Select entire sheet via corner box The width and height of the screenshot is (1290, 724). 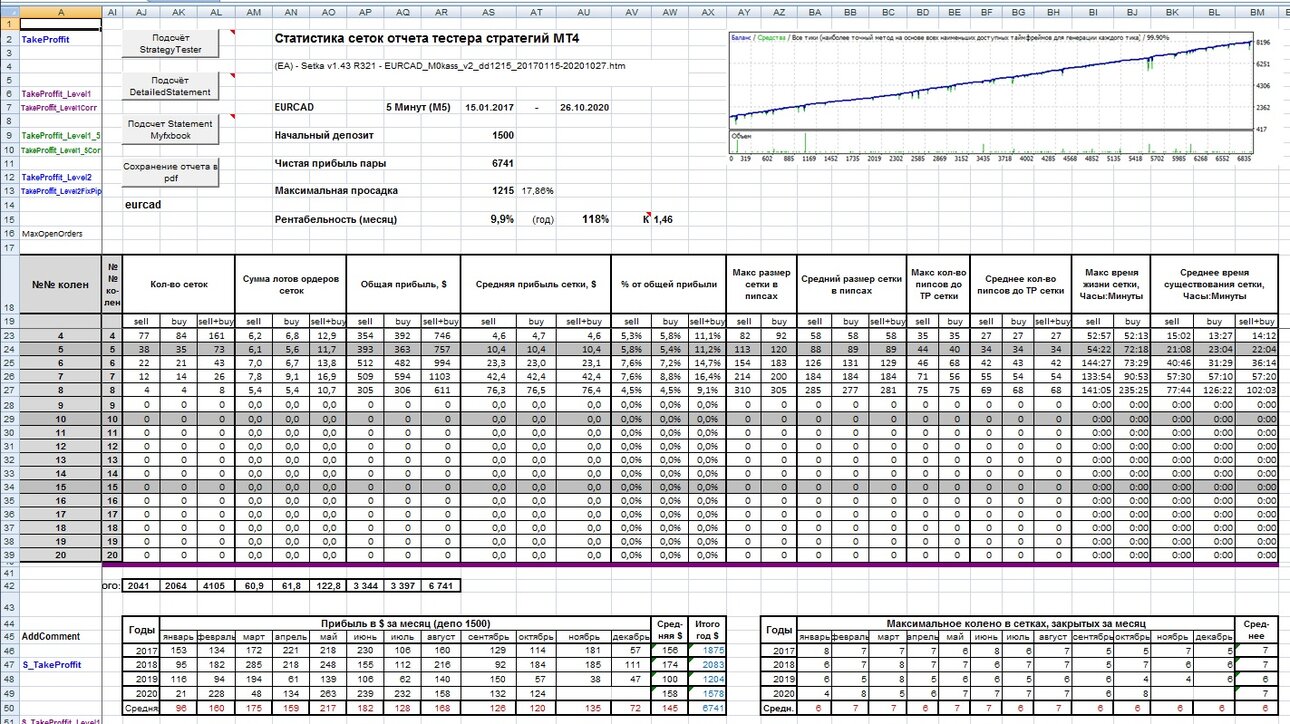9,10
